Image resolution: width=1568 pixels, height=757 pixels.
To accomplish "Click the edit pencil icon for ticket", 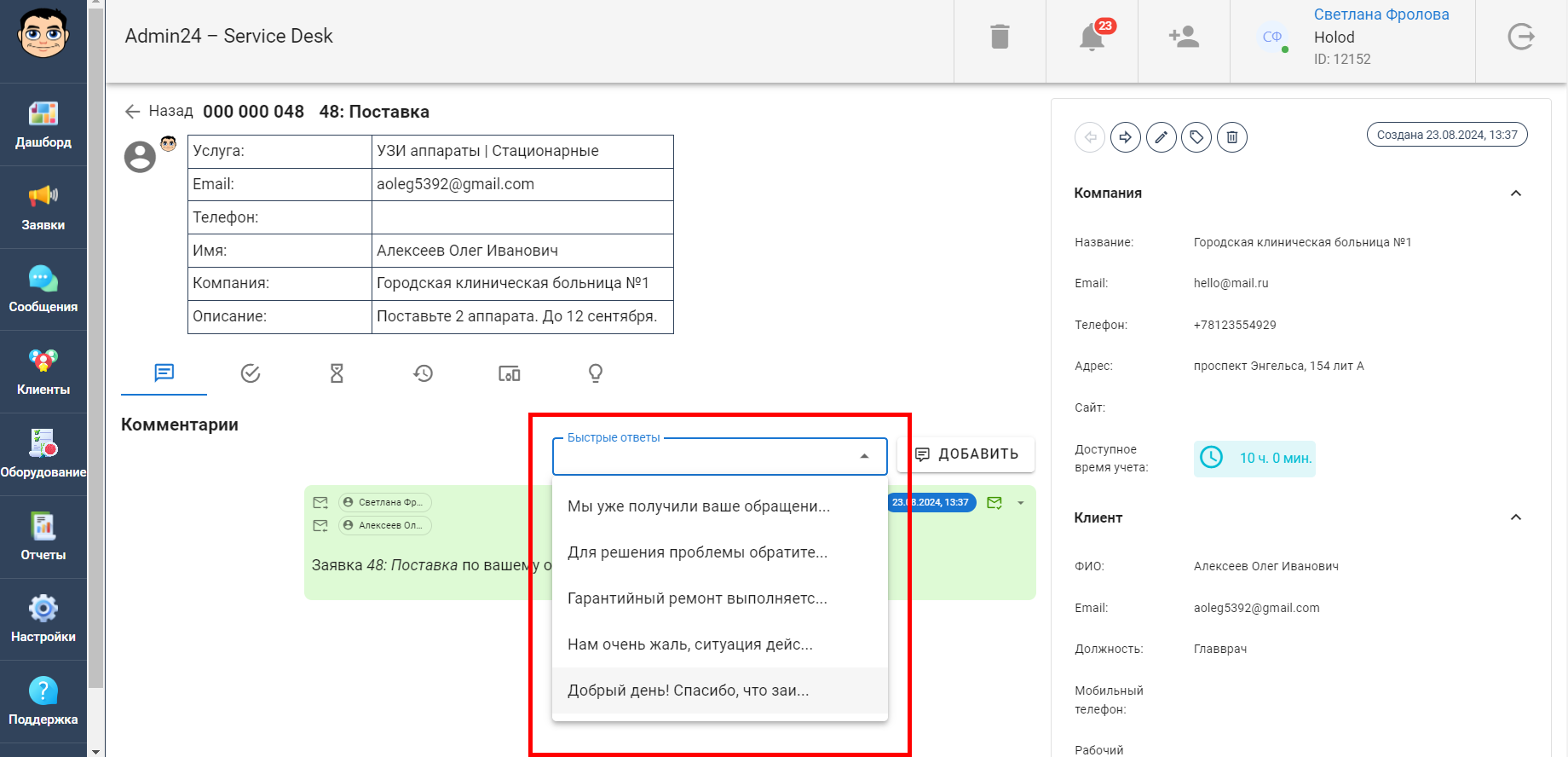I will (1162, 137).
